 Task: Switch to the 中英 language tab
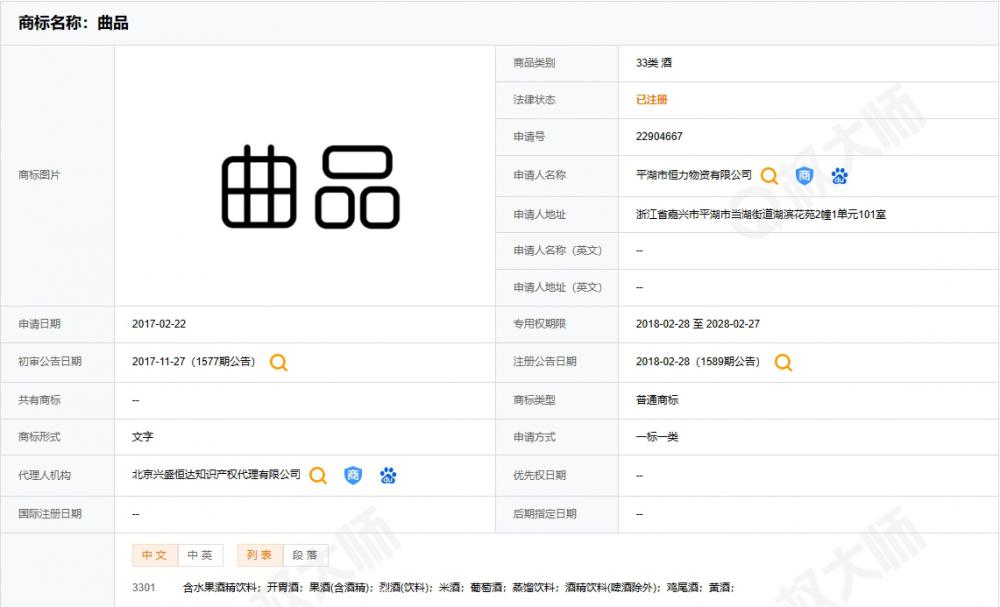[200, 555]
